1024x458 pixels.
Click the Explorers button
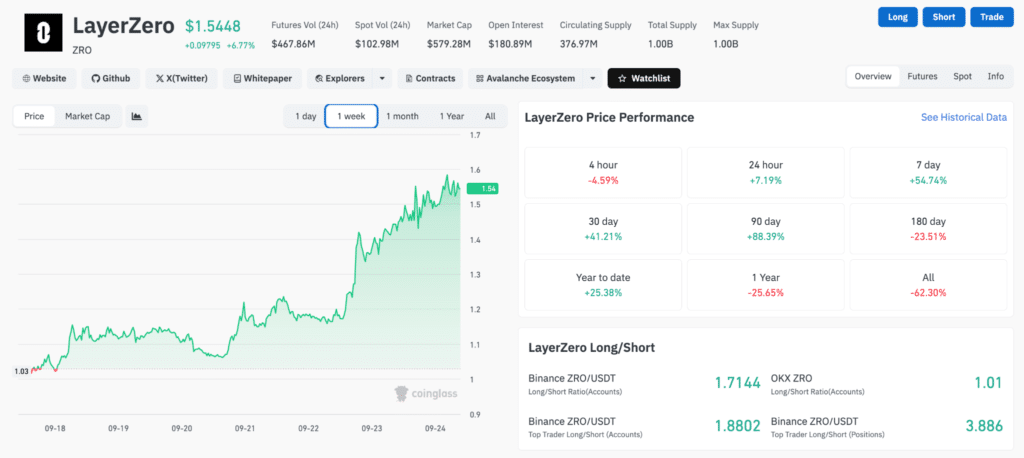340,78
